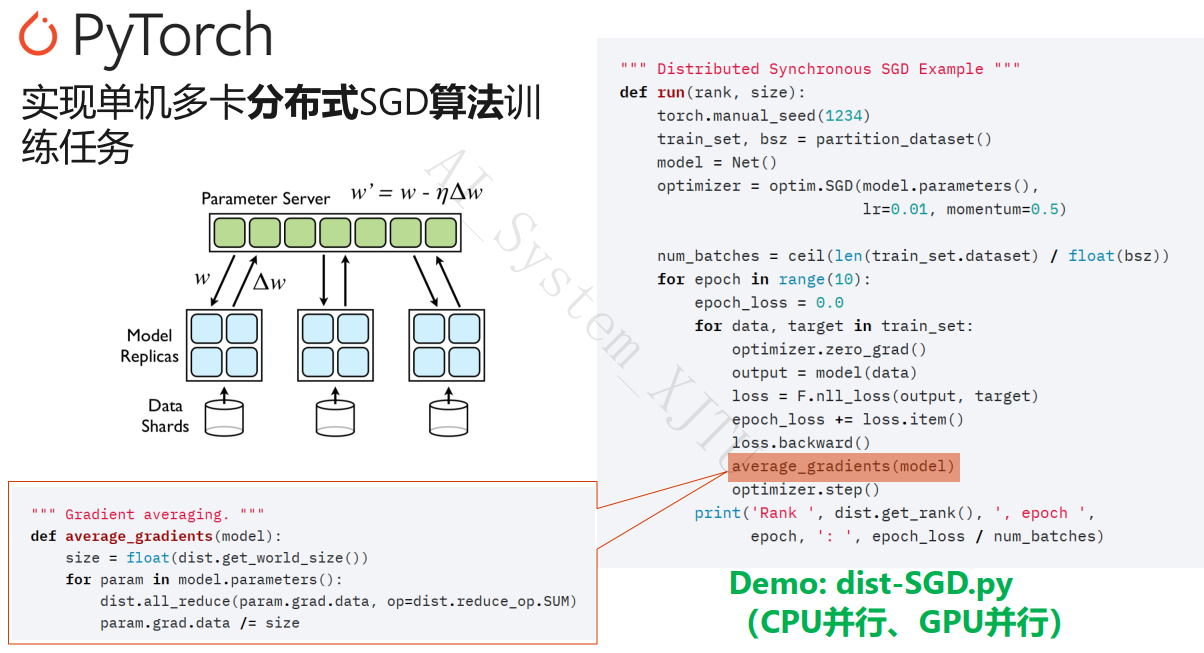
Task: Click the "train_set, bsz = partition_dataset()" line
Action: [824, 139]
